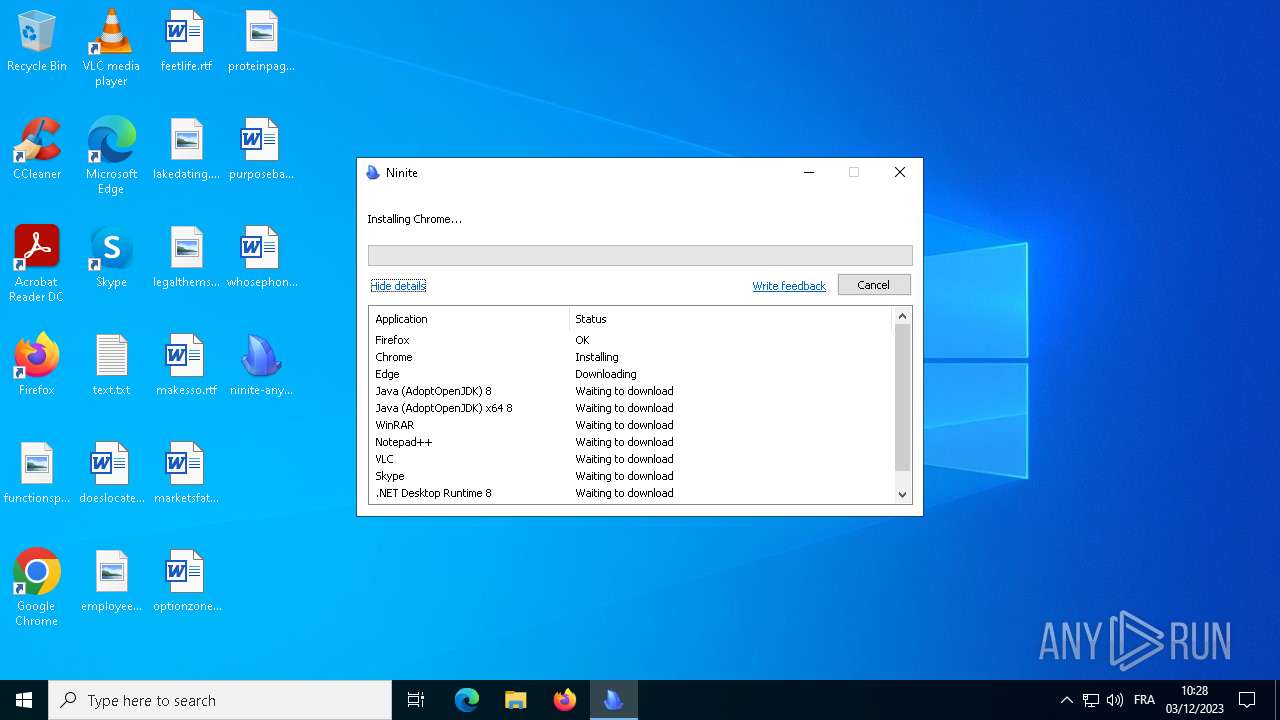Select text.txt file on desktop
The width and height of the screenshot is (1280, 720).
pyautogui.click(x=111, y=366)
